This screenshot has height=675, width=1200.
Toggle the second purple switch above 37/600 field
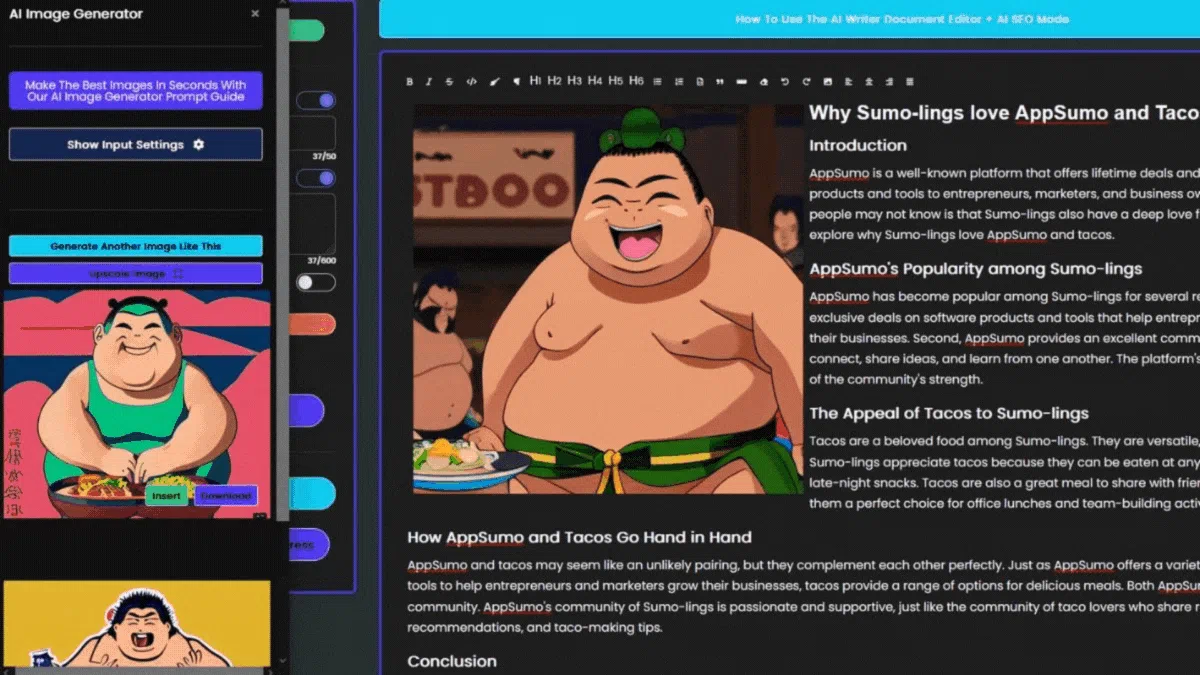tap(316, 178)
